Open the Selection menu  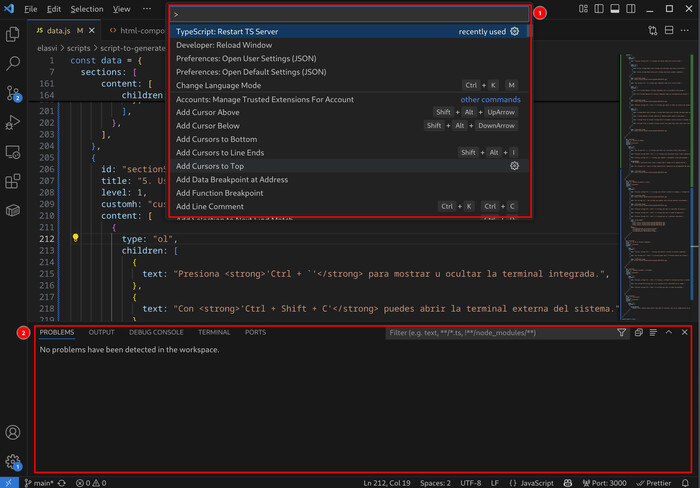click(87, 9)
